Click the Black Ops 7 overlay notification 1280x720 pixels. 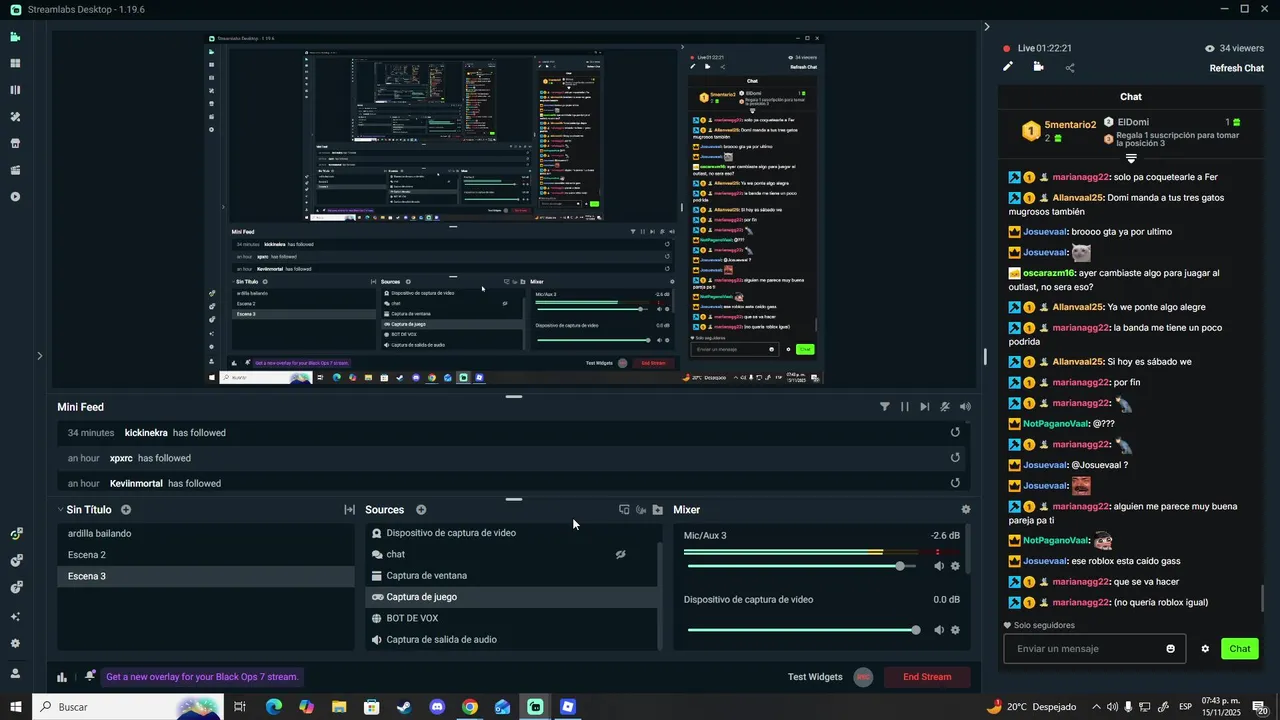point(202,677)
